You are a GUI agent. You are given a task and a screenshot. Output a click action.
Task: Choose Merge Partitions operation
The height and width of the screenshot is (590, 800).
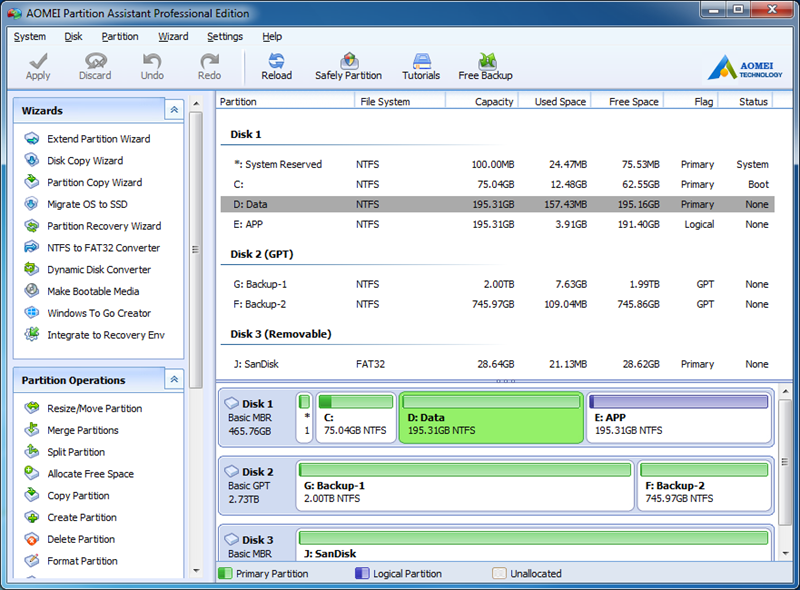tap(82, 430)
